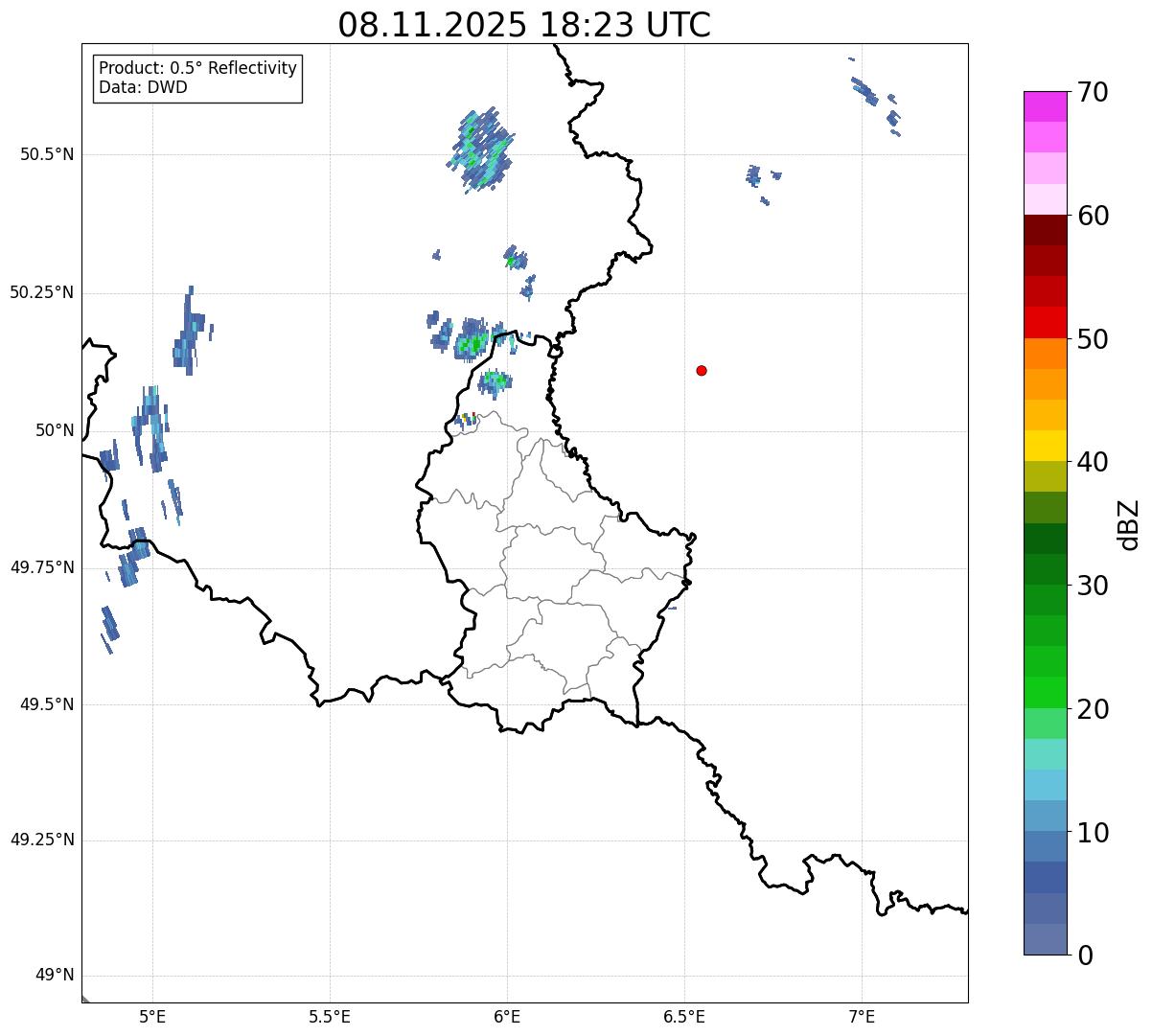This screenshot has height=1036, width=1152.
Task: Click the 20 label on the colorbar
Action: click(x=1092, y=709)
